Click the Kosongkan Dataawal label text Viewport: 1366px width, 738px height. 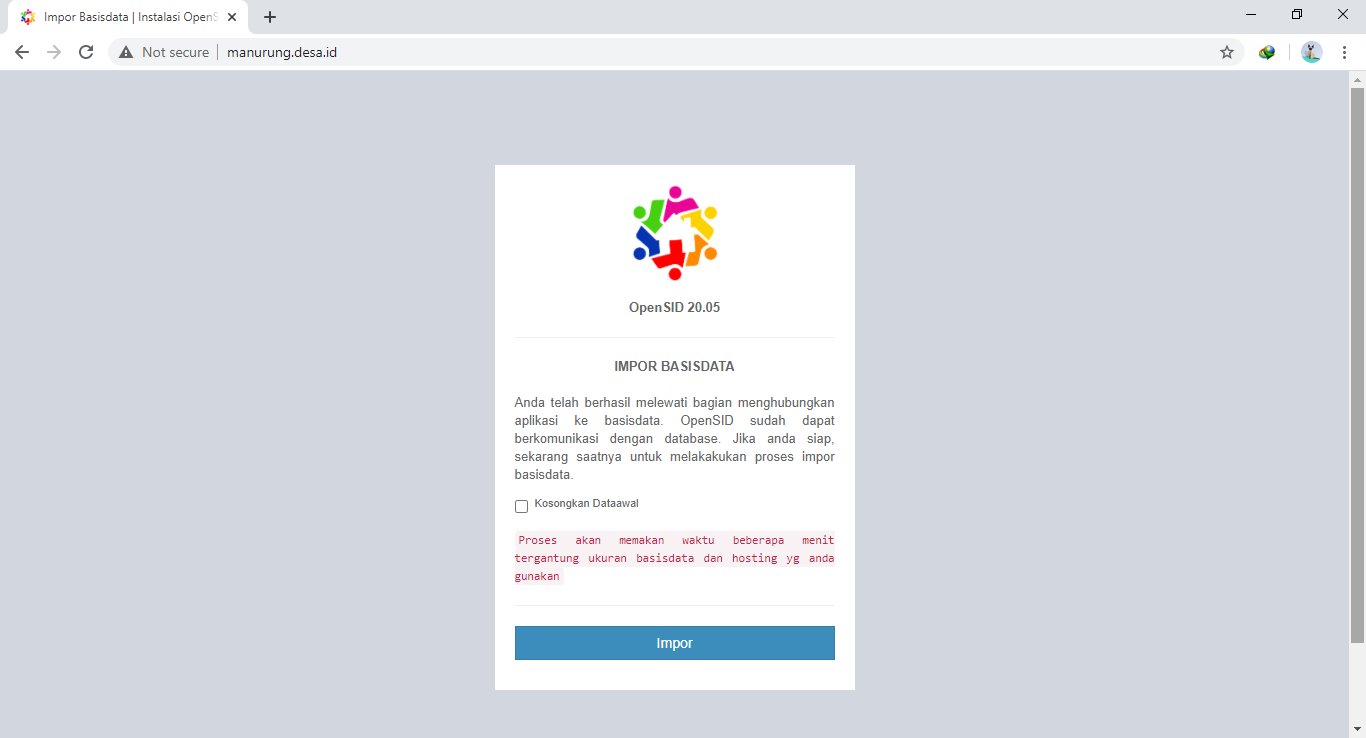(x=586, y=503)
